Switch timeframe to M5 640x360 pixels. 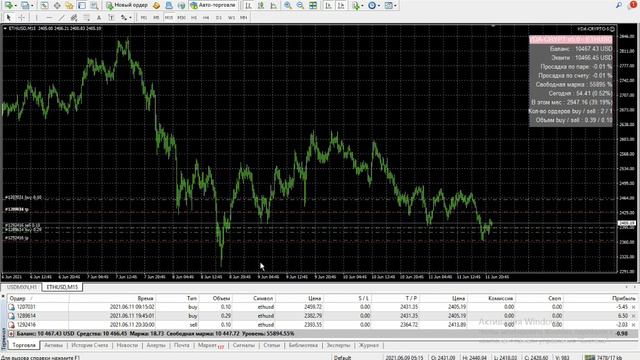point(156,18)
